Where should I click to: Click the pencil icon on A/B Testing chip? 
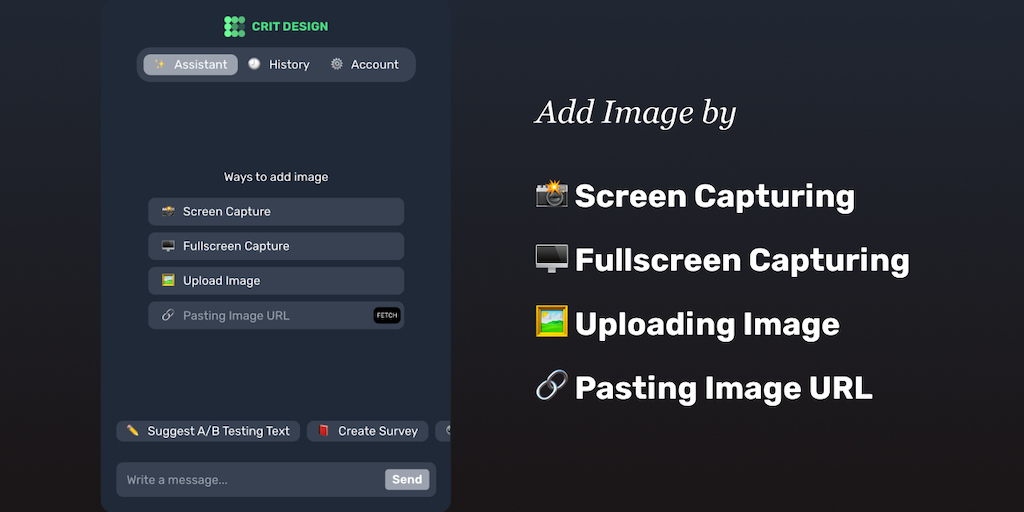(133, 430)
